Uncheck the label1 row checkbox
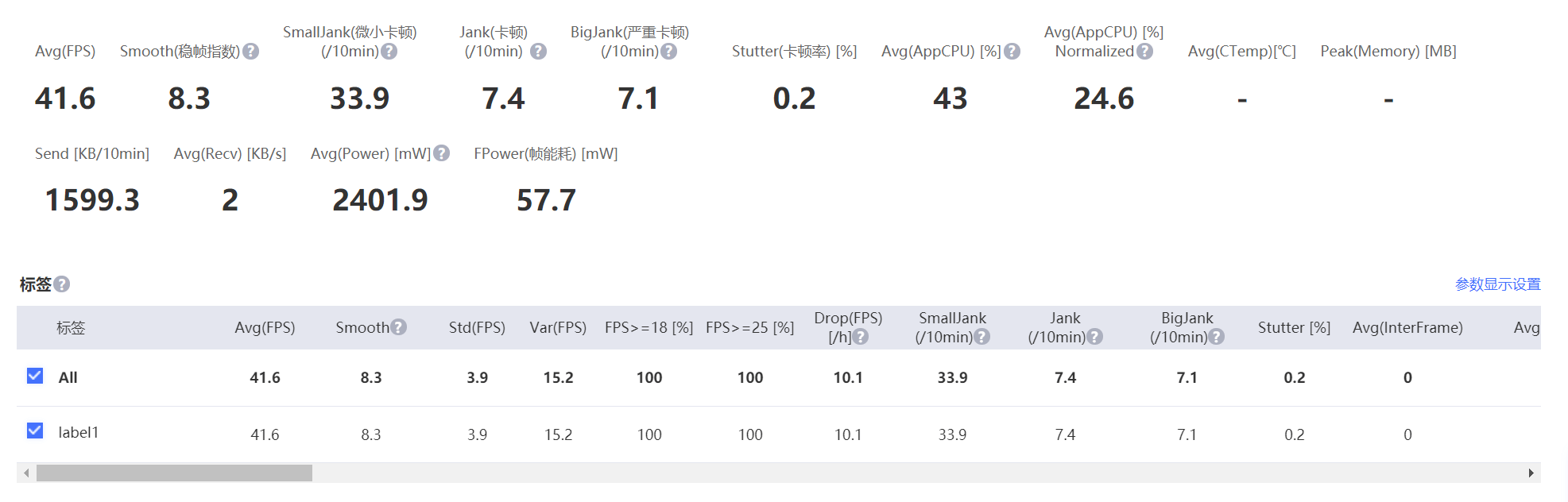Viewport: 1568px width, 502px height. tap(35, 431)
